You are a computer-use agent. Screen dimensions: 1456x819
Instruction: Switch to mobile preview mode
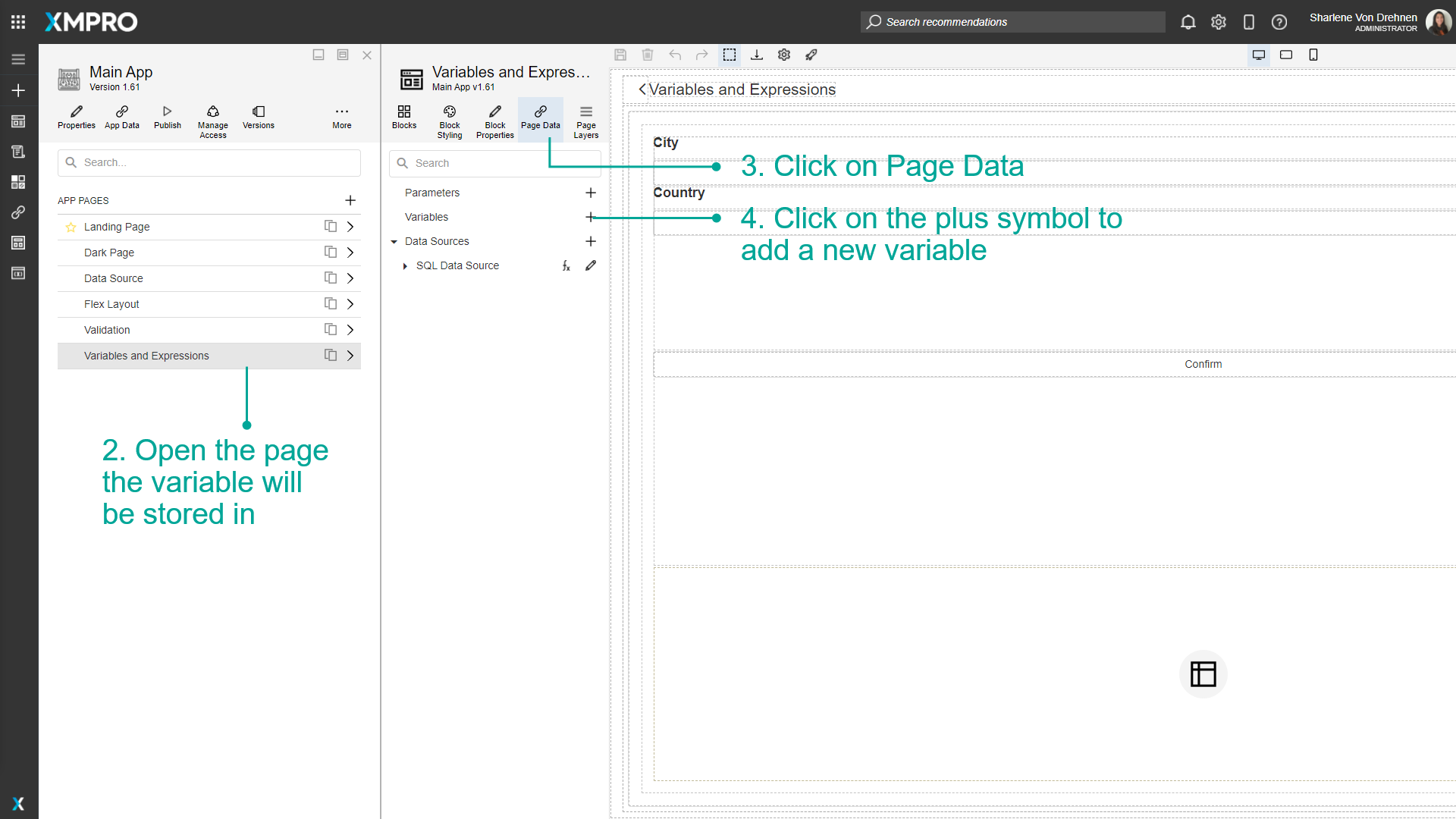pos(1313,55)
